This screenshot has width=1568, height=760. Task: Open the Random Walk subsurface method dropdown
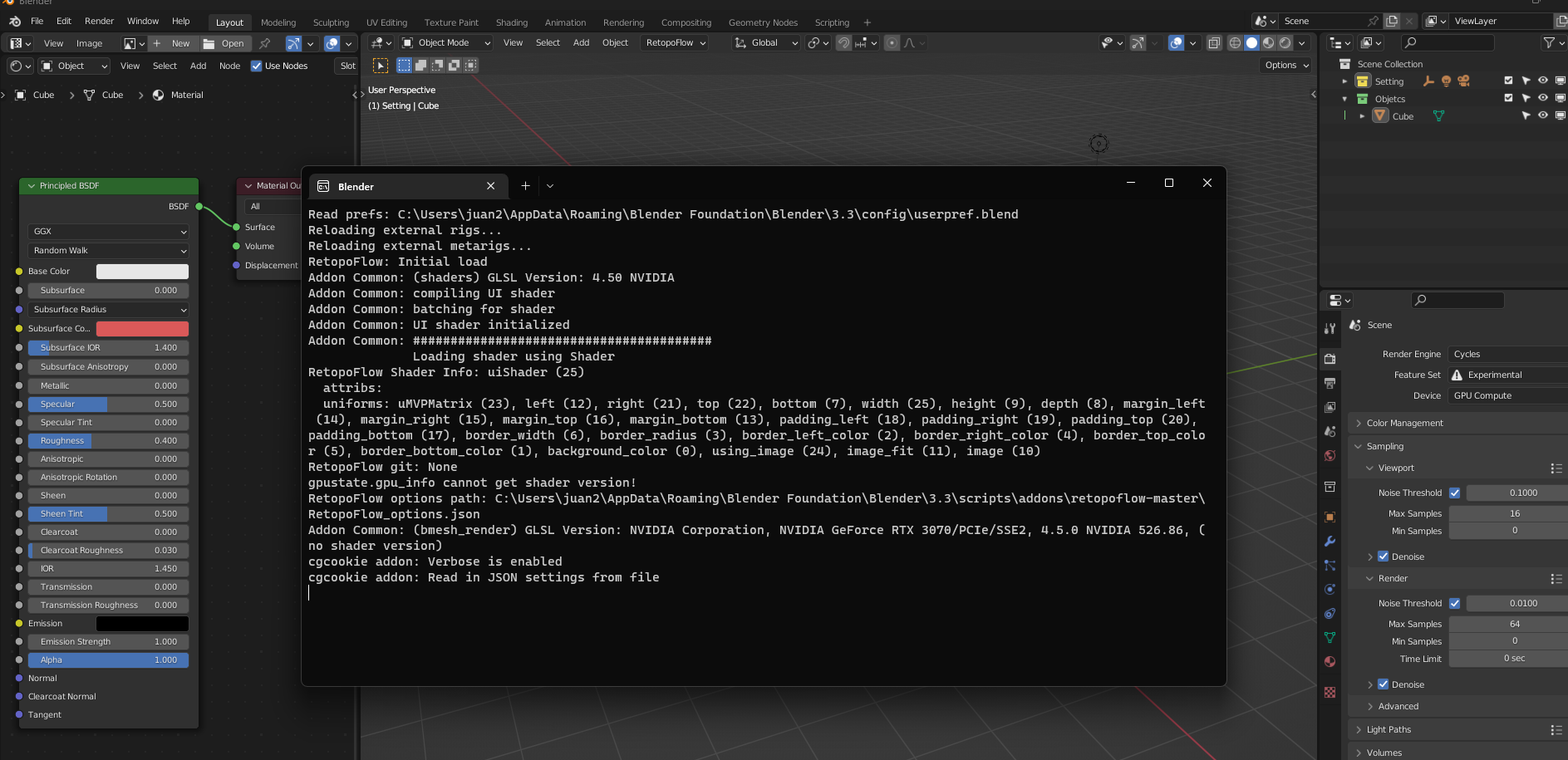pyautogui.click(x=109, y=250)
